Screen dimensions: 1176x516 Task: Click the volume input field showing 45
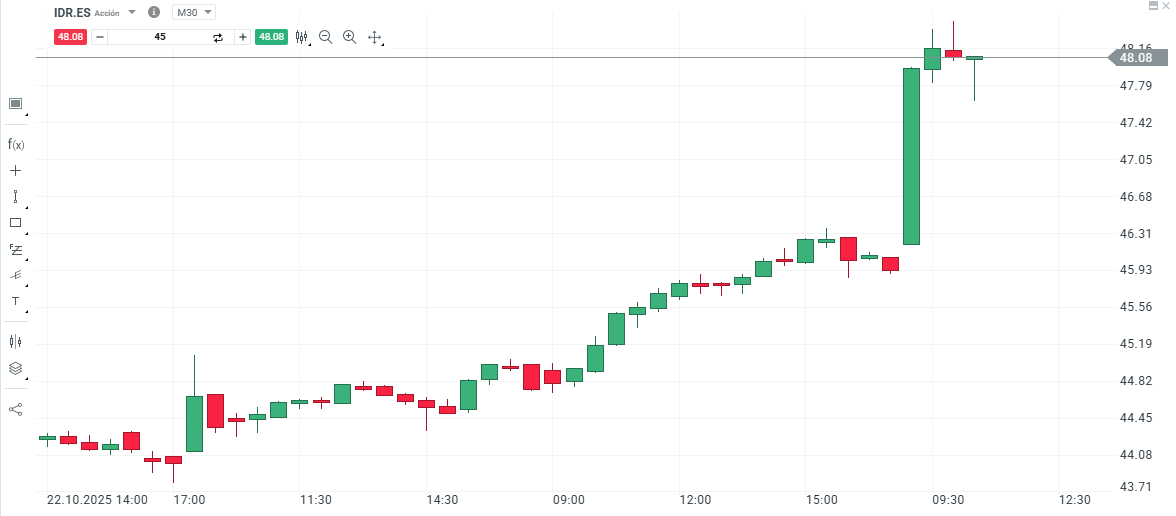click(160, 37)
